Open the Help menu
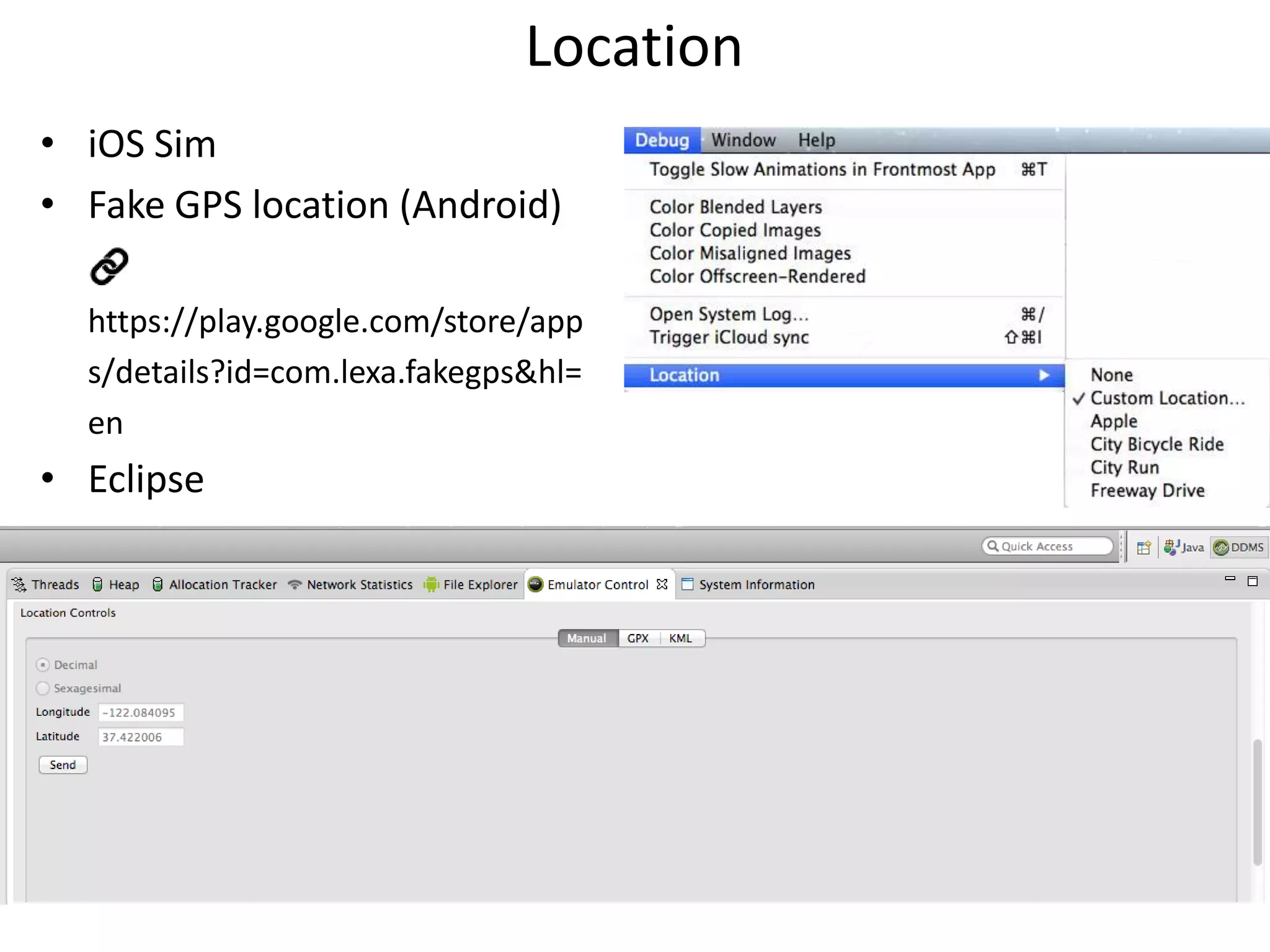This screenshot has width=1270, height=952. [816, 140]
